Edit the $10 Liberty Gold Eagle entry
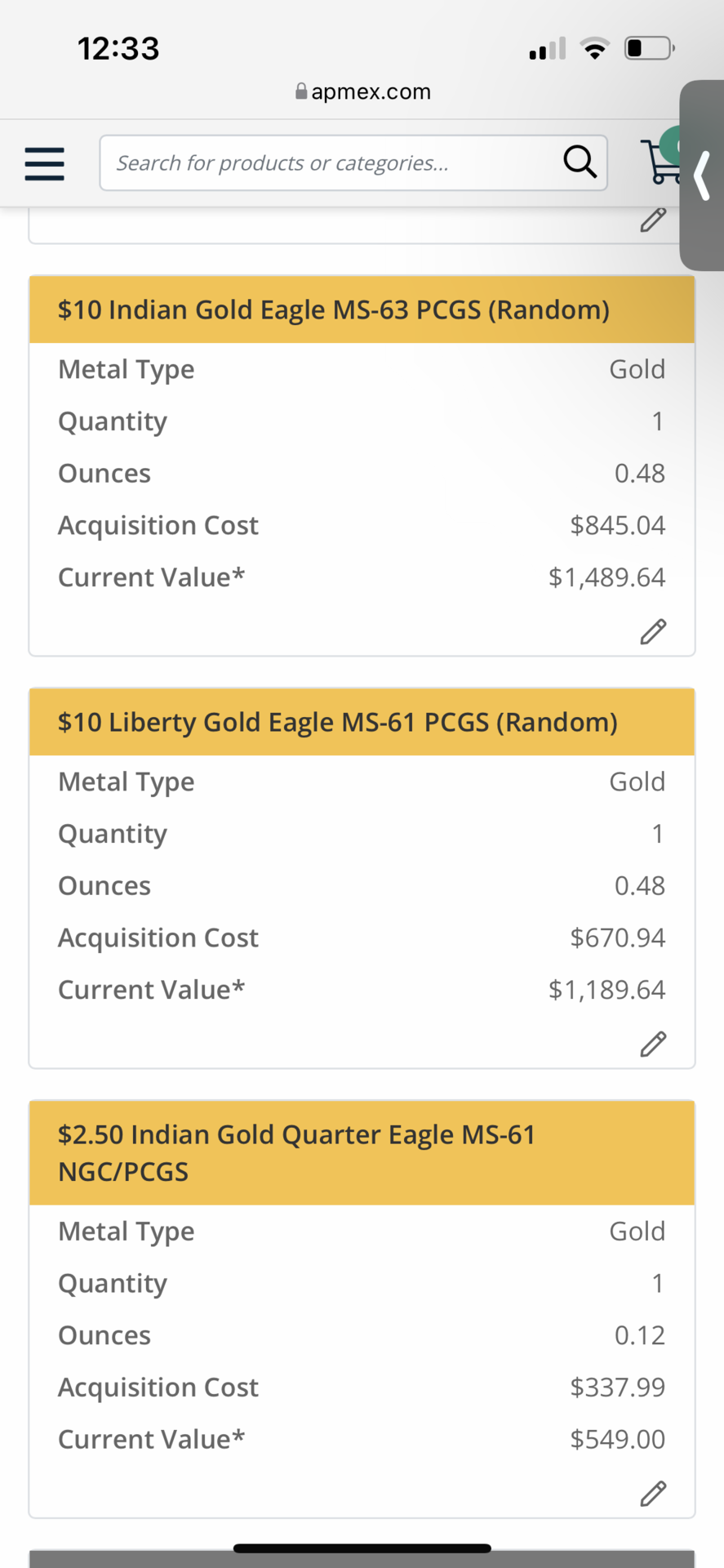The height and width of the screenshot is (1568, 724). click(x=653, y=1044)
